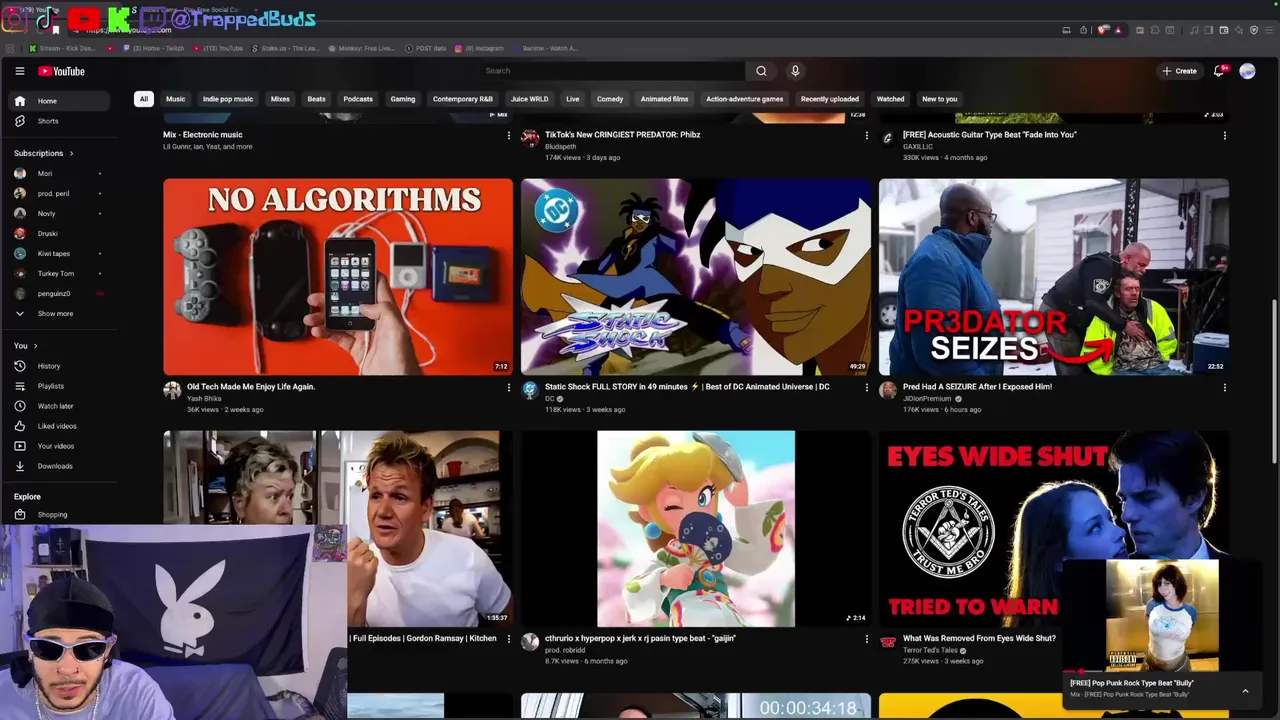Open Static Shock video thumbnail

696,277
